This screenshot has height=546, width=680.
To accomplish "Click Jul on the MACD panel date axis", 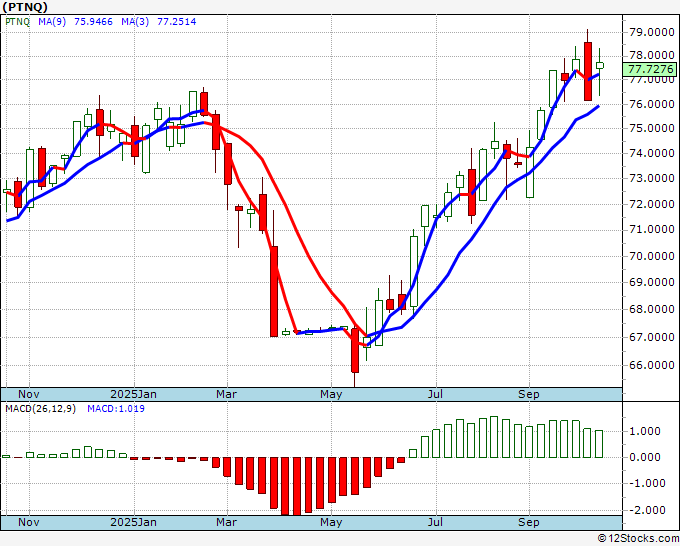I will click(435, 522).
